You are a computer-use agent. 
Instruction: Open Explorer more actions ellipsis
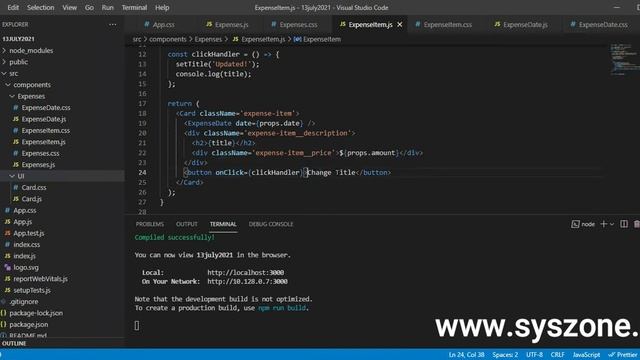113,24
